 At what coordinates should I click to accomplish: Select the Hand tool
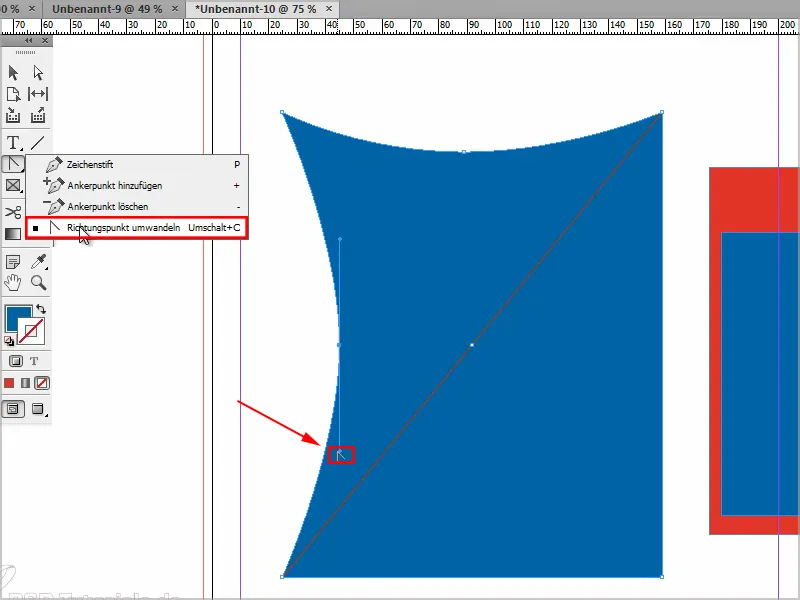(13, 283)
